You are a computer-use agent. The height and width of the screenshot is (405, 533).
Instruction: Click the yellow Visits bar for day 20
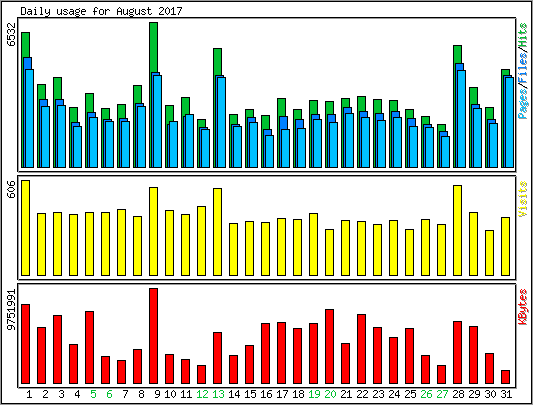(329, 252)
